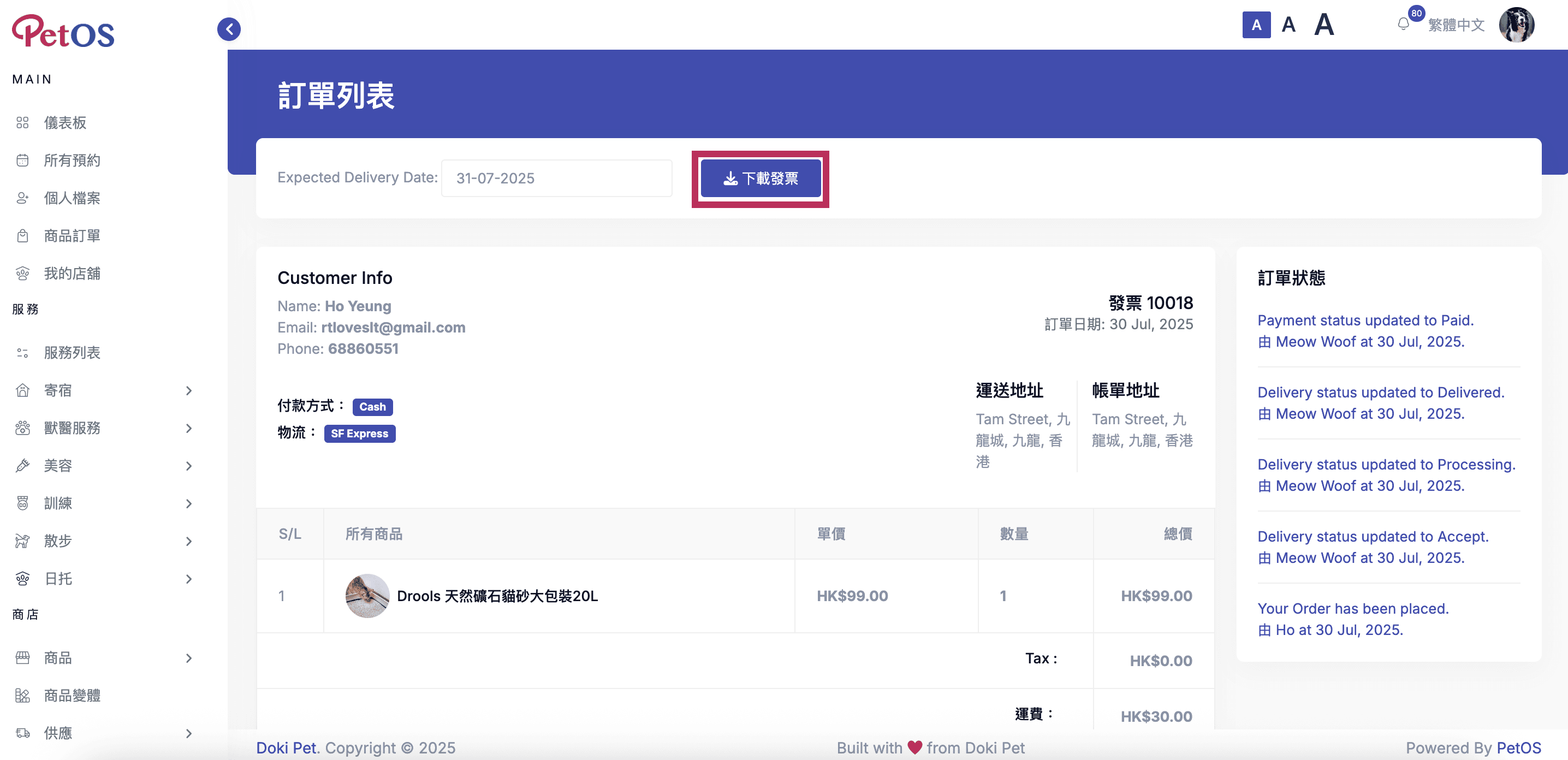Click the bag icon beside 商品訂單
The width and height of the screenshot is (1568, 760).
(22, 236)
